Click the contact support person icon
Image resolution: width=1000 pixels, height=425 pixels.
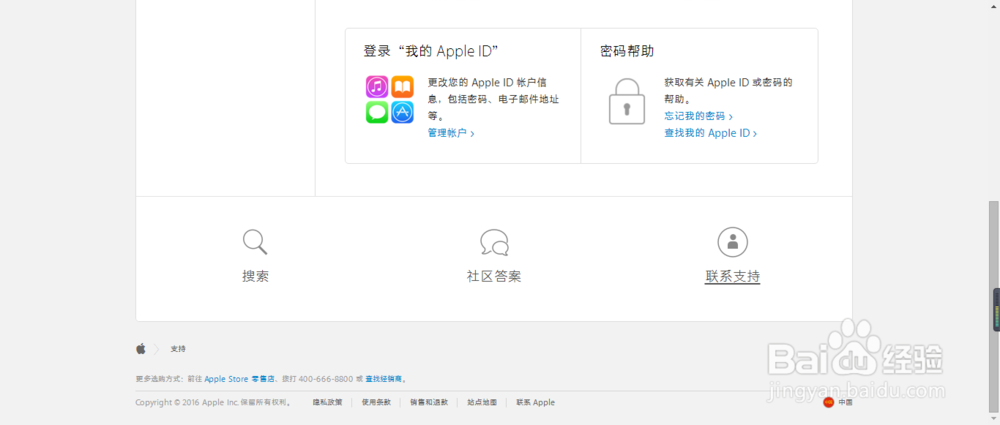pyautogui.click(x=733, y=241)
